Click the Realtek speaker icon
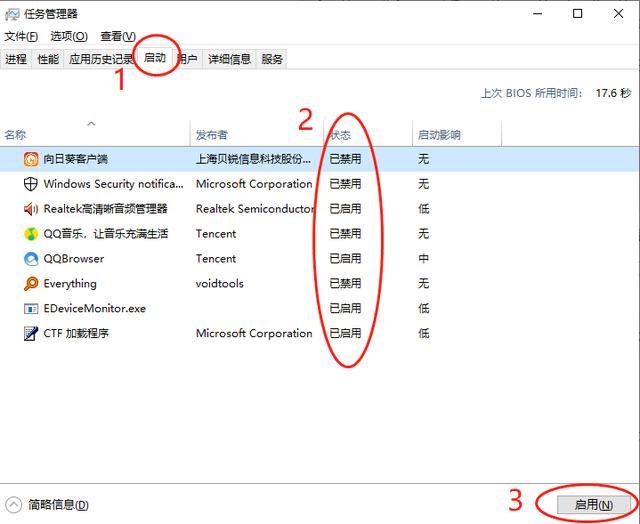Viewport: 640px width, 524px height. click(x=31, y=209)
